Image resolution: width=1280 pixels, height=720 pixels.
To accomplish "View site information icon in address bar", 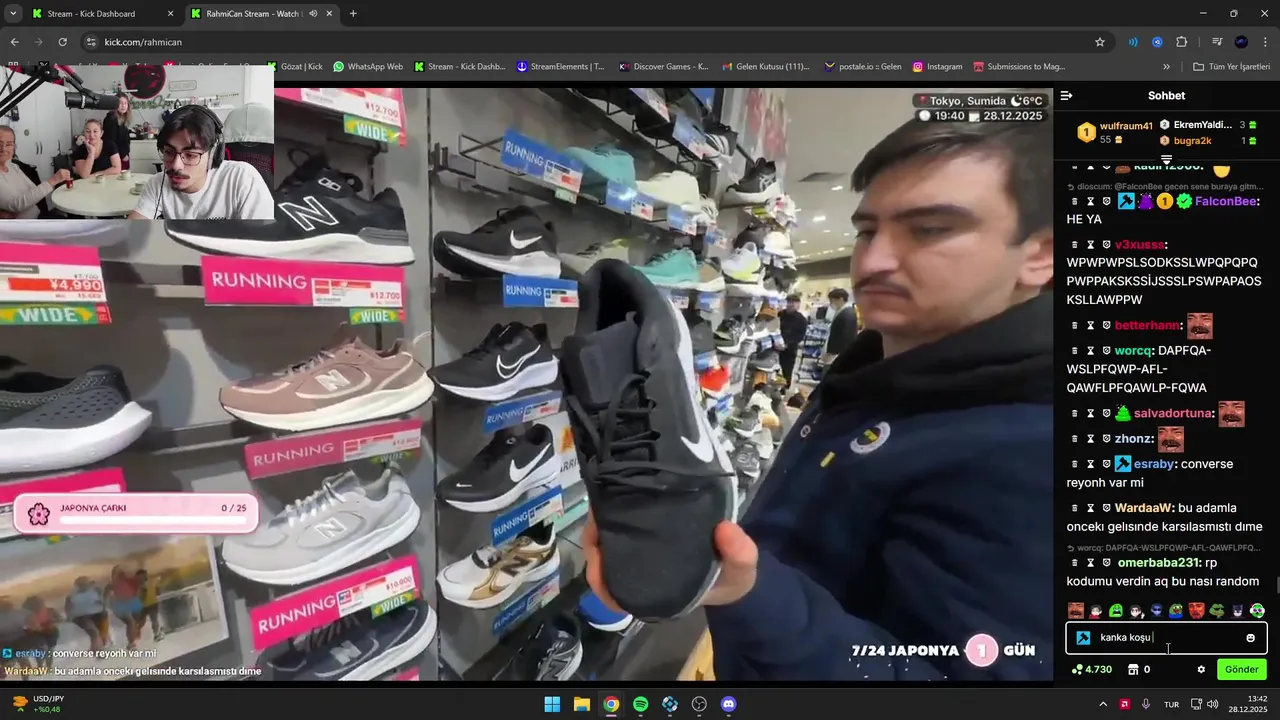I will coord(91,42).
